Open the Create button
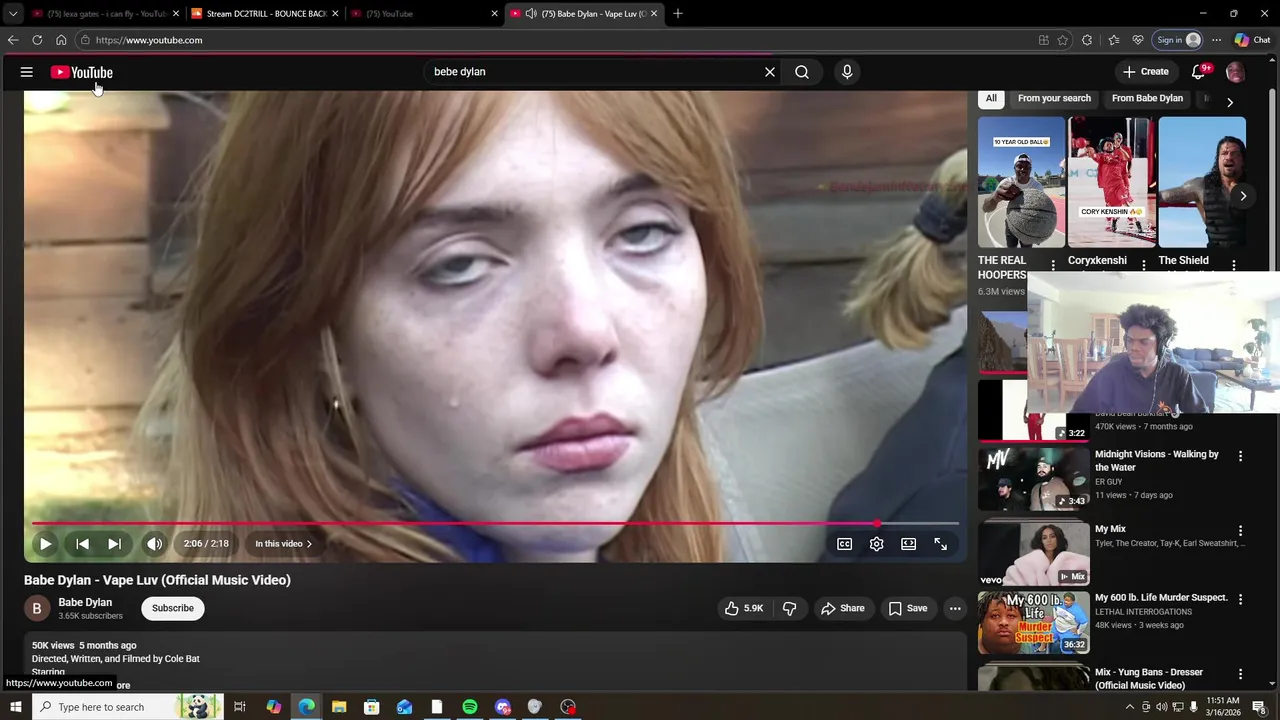Viewport: 1280px width, 720px height. coord(1146,72)
